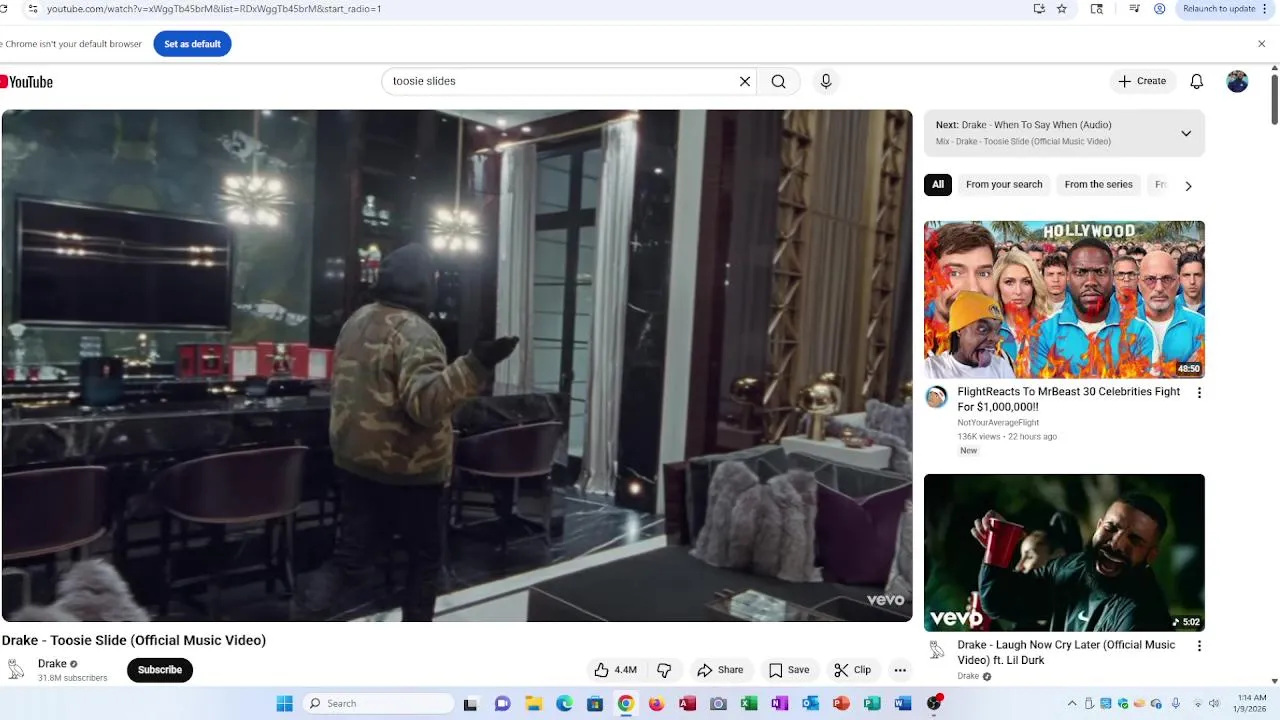Open PowerPoint from the taskbar
This screenshot has width=1280, height=720.
[x=841, y=704]
